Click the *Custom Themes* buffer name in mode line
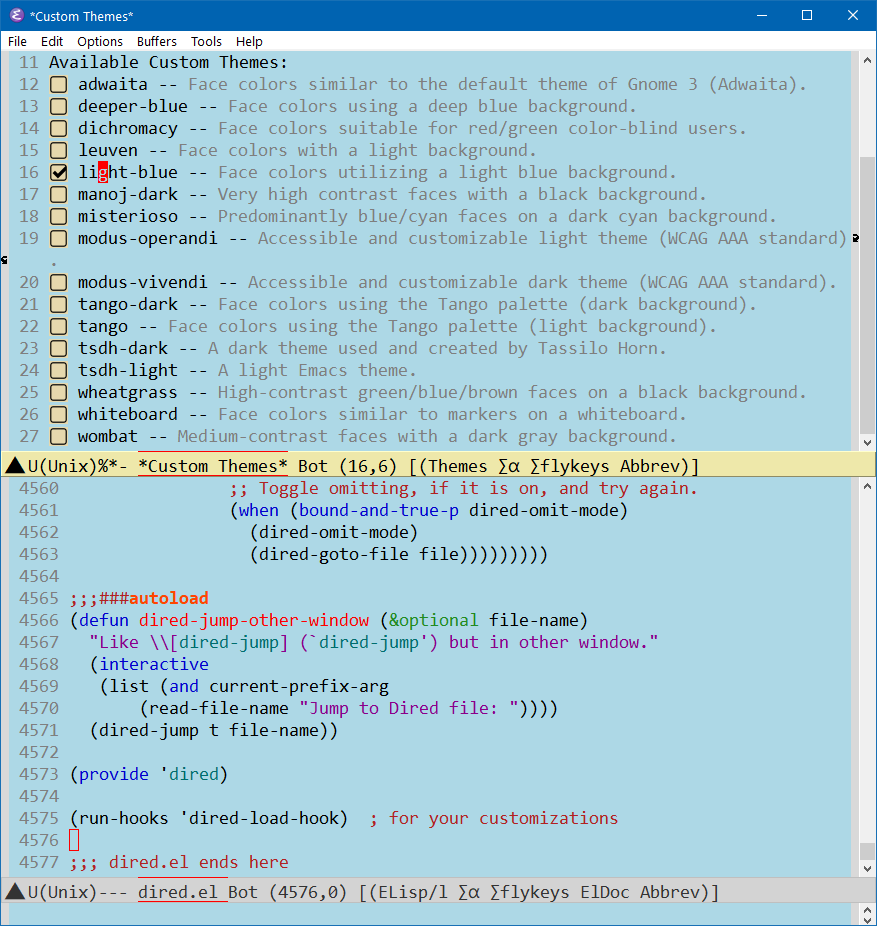This screenshot has width=877, height=926. click(213, 466)
